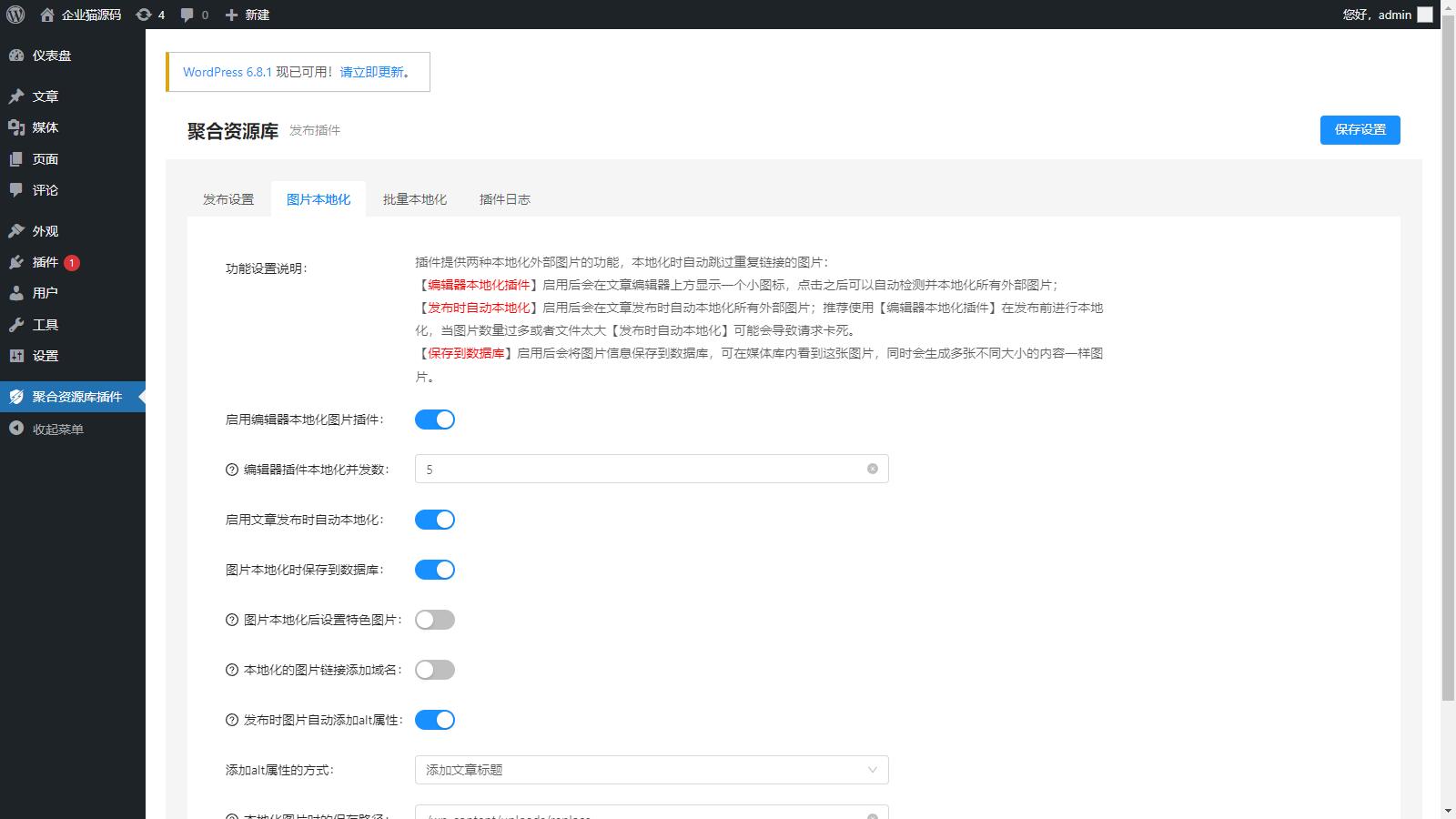Click the 保存设置 button

(x=1360, y=129)
